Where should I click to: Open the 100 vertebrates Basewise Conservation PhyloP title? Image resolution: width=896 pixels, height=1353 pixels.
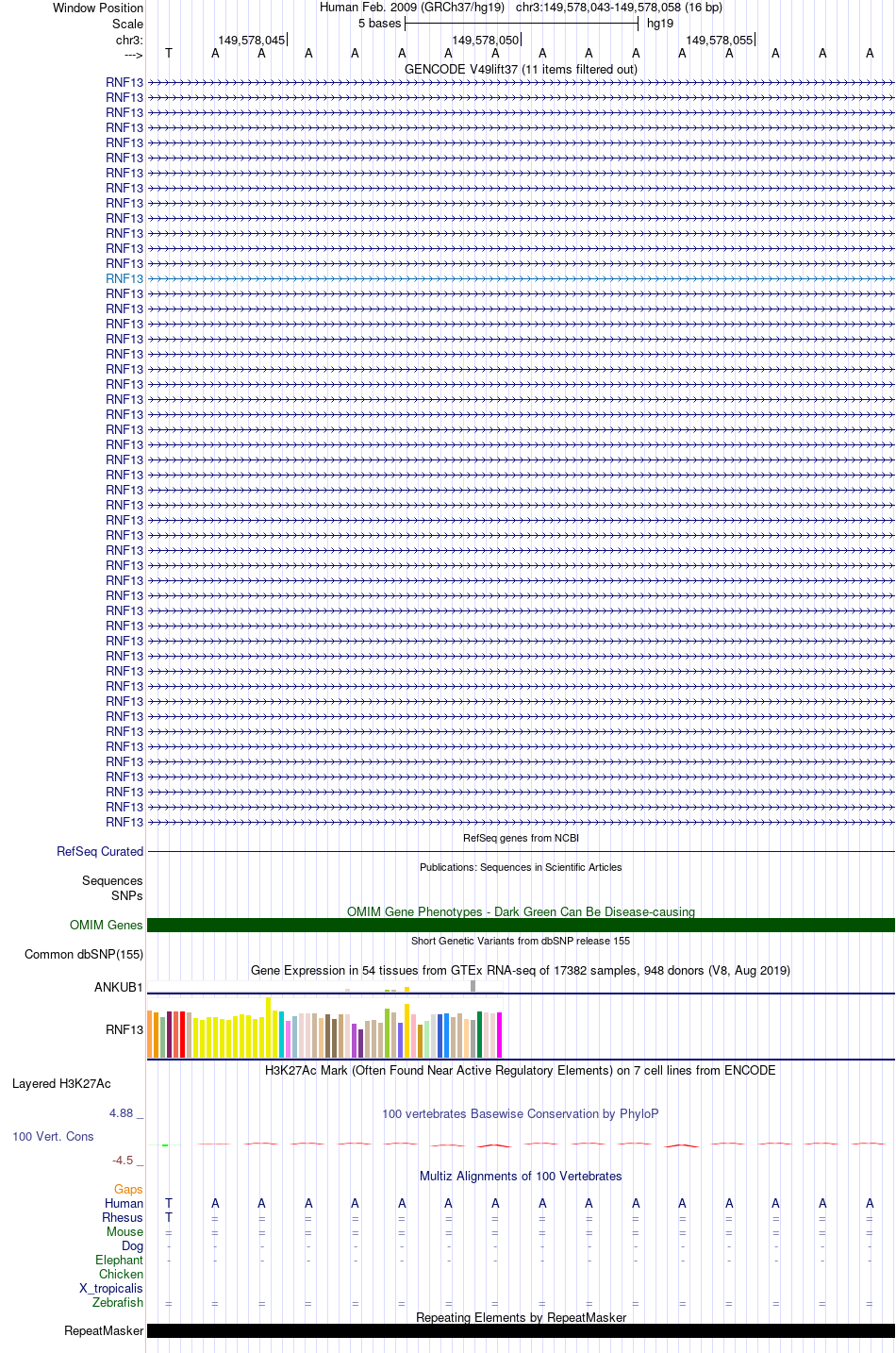click(x=521, y=1113)
